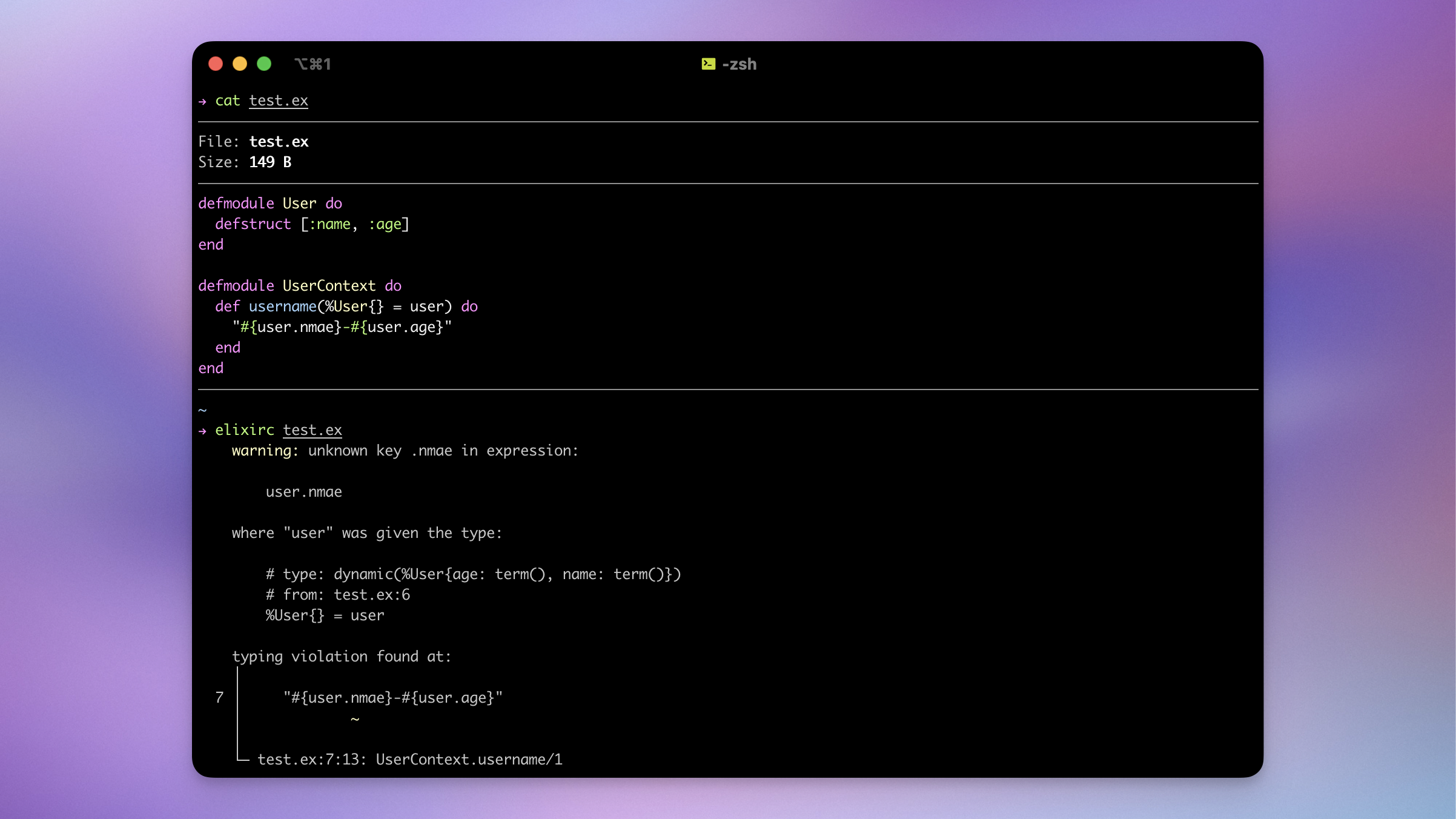This screenshot has width=1456, height=819.
Task: Click the '149 B' file size value
Action: [270, 162]
